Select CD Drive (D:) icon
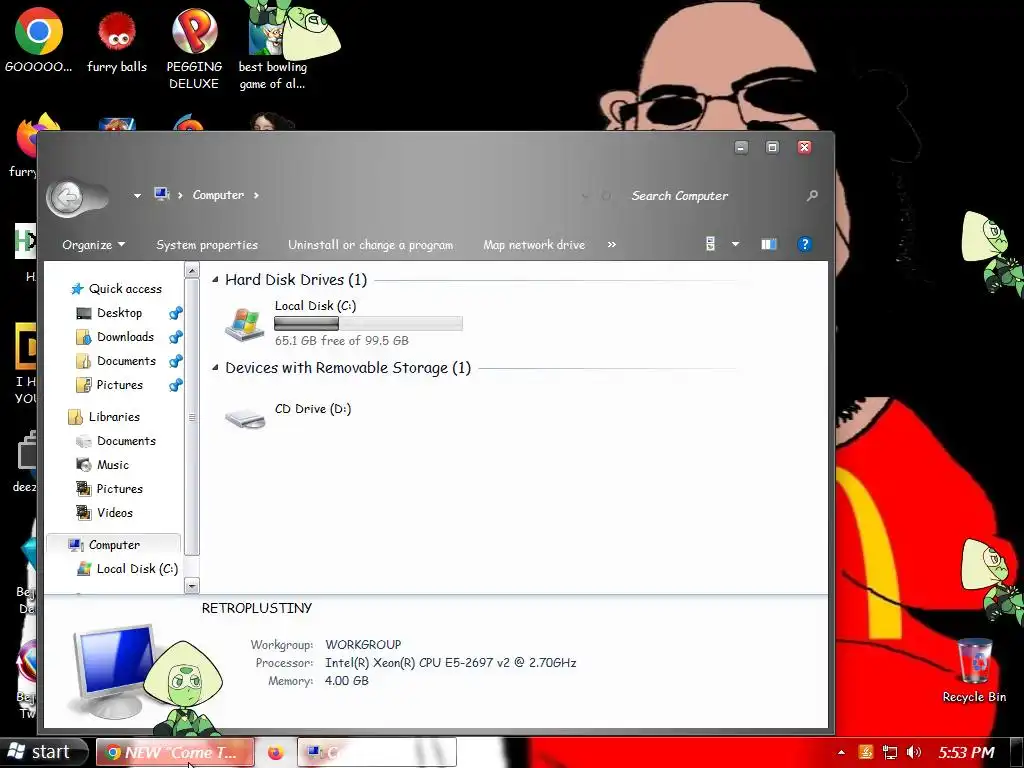The image size is (1024, 768). pos(245,418)
